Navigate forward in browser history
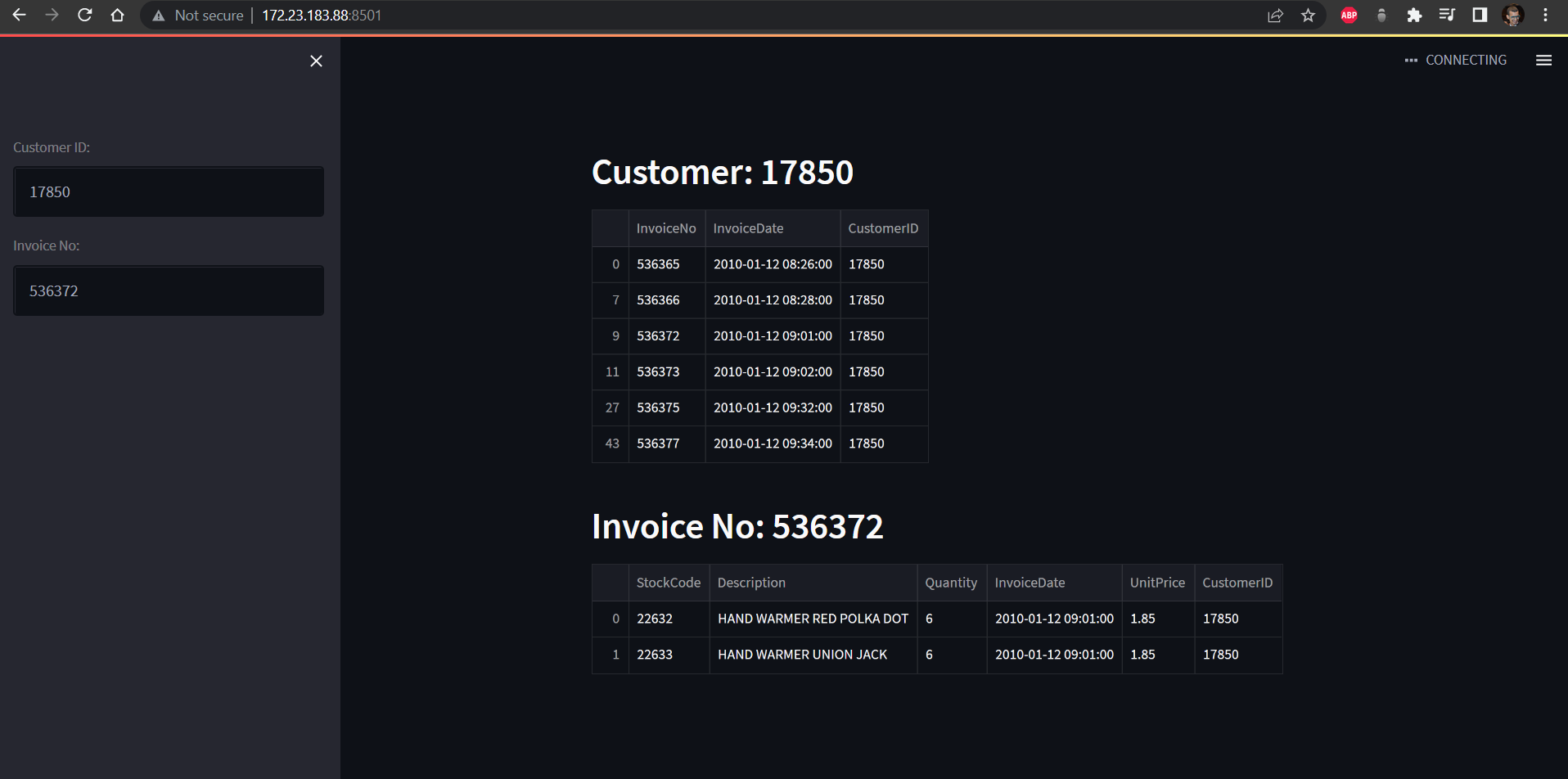 point(52,15)
